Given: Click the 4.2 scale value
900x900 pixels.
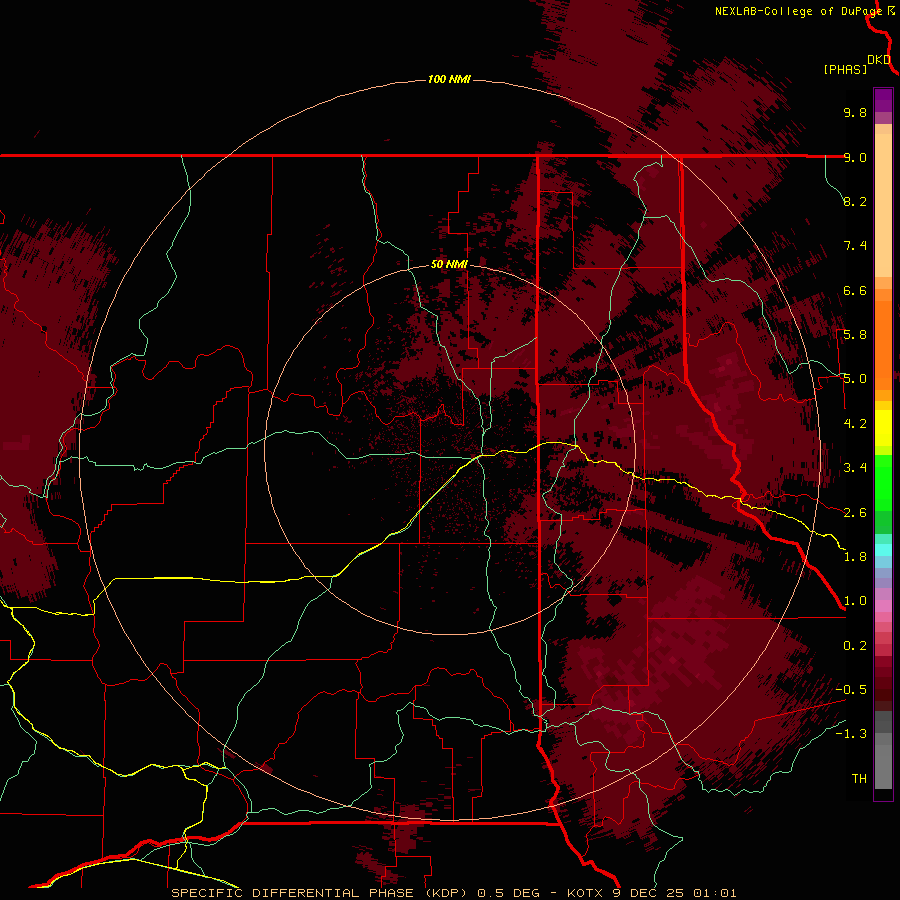Looking at the screenshot, I should [855, 424].
